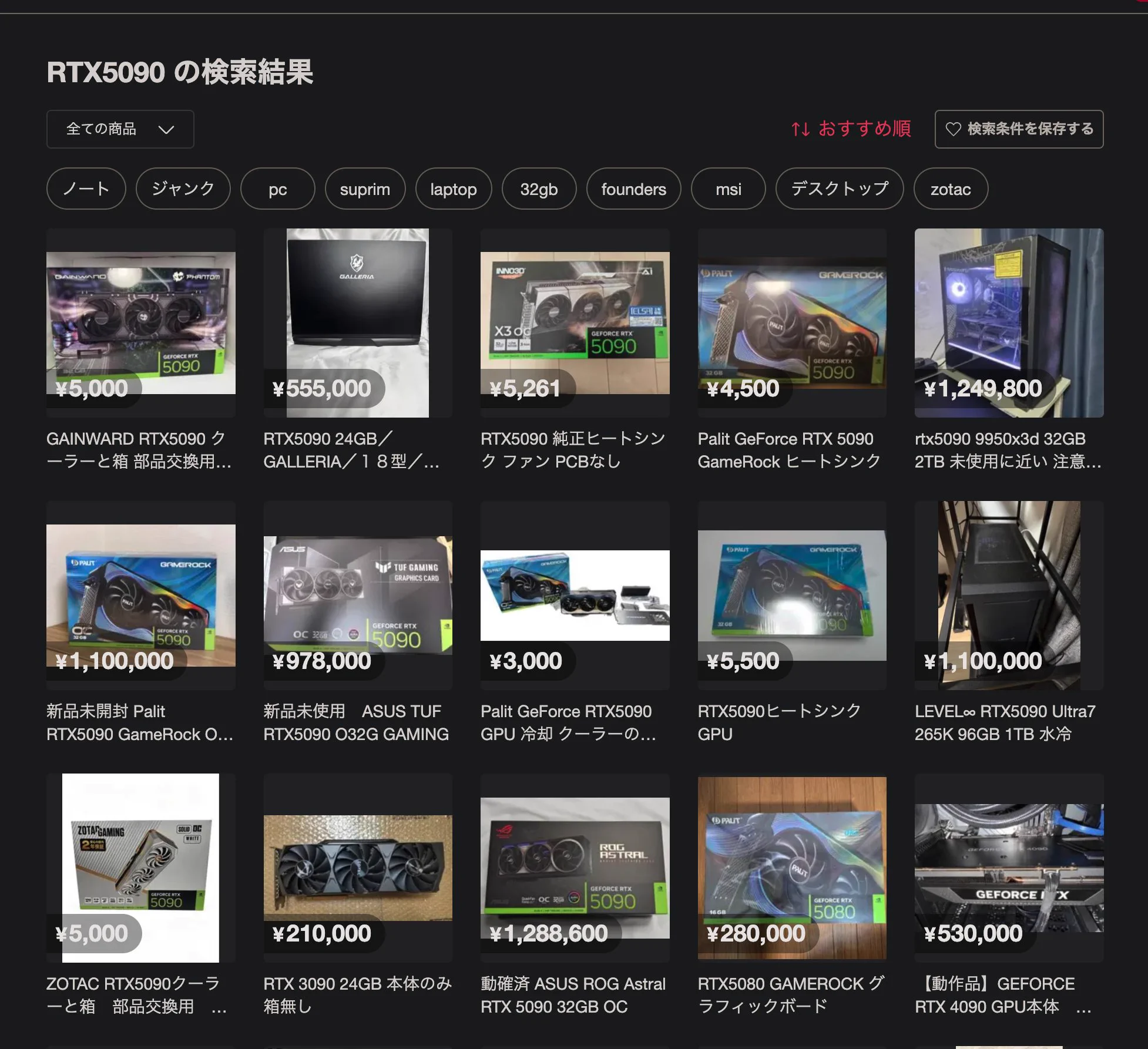The image size is (1148, 1049).
Task: Click the up-down sort arrows icon
Action: click(800, 129)
